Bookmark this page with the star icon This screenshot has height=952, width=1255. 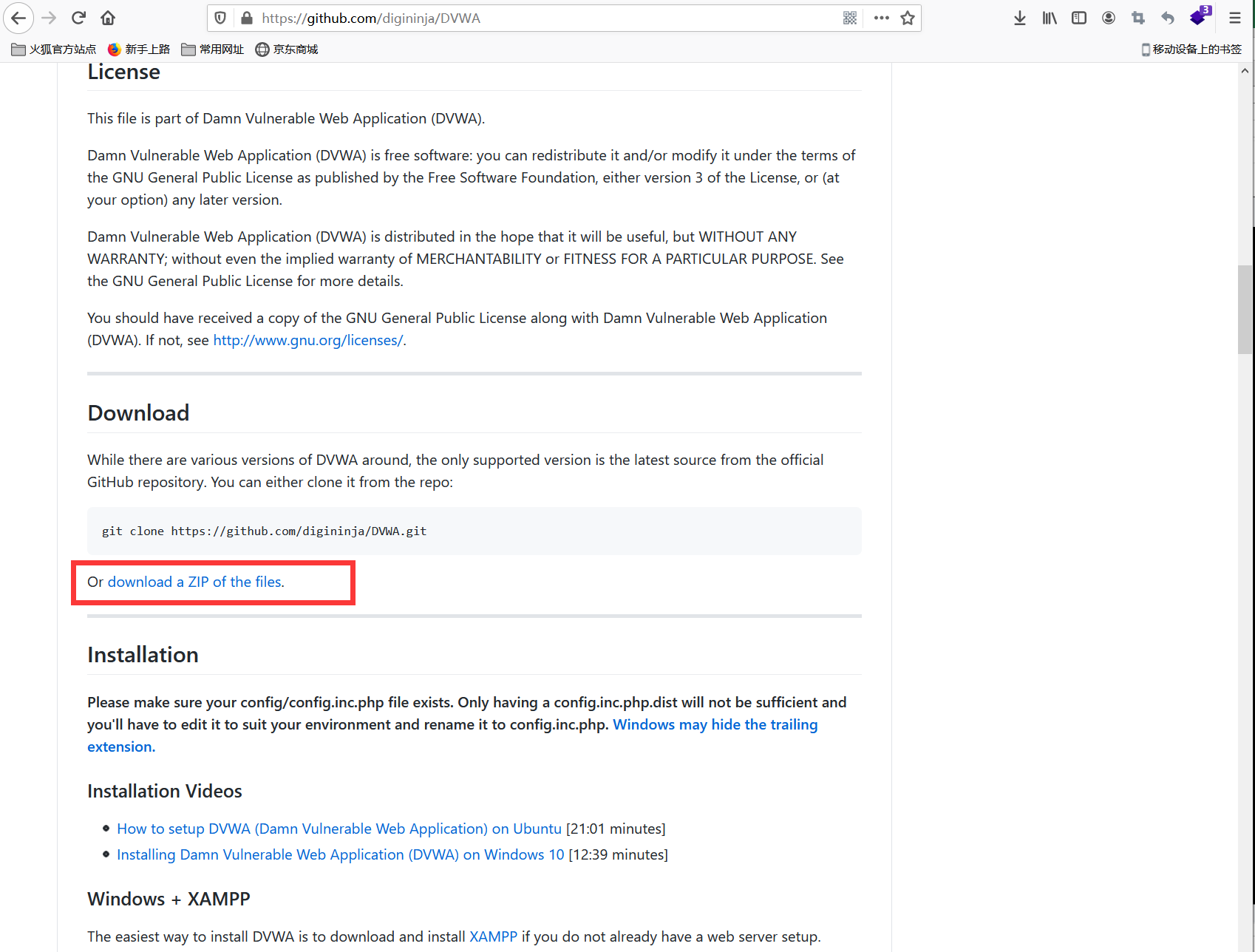[x=908, y=18]
